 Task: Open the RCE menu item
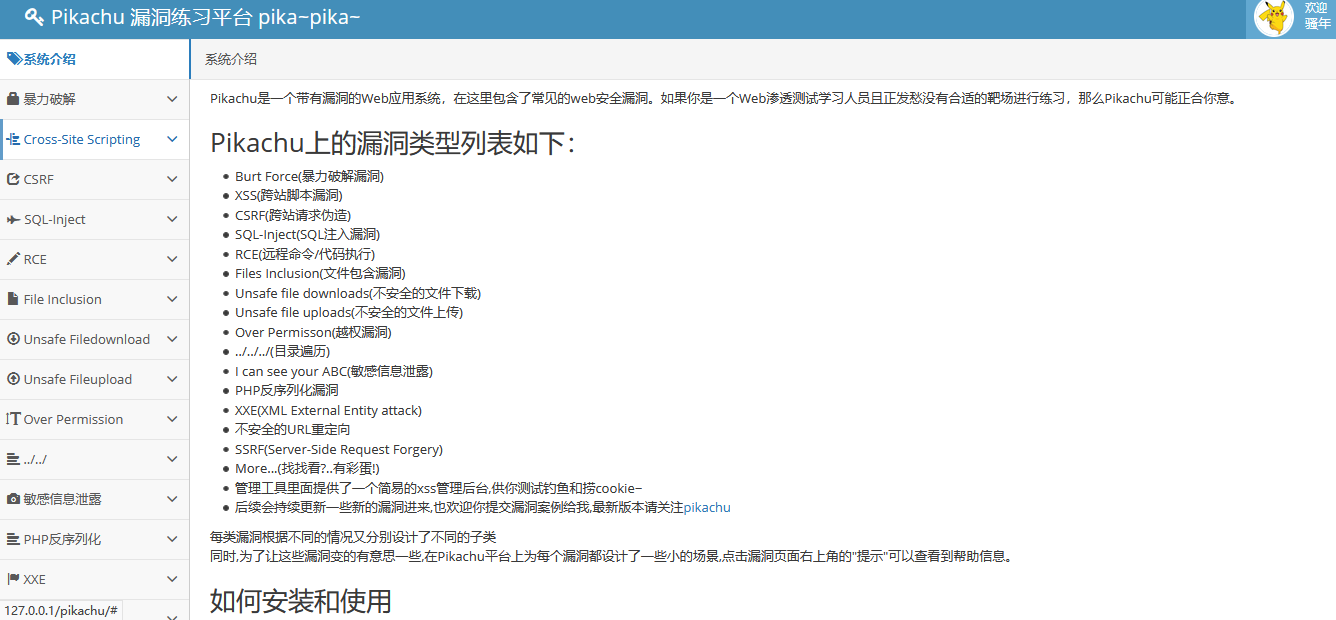94,259
